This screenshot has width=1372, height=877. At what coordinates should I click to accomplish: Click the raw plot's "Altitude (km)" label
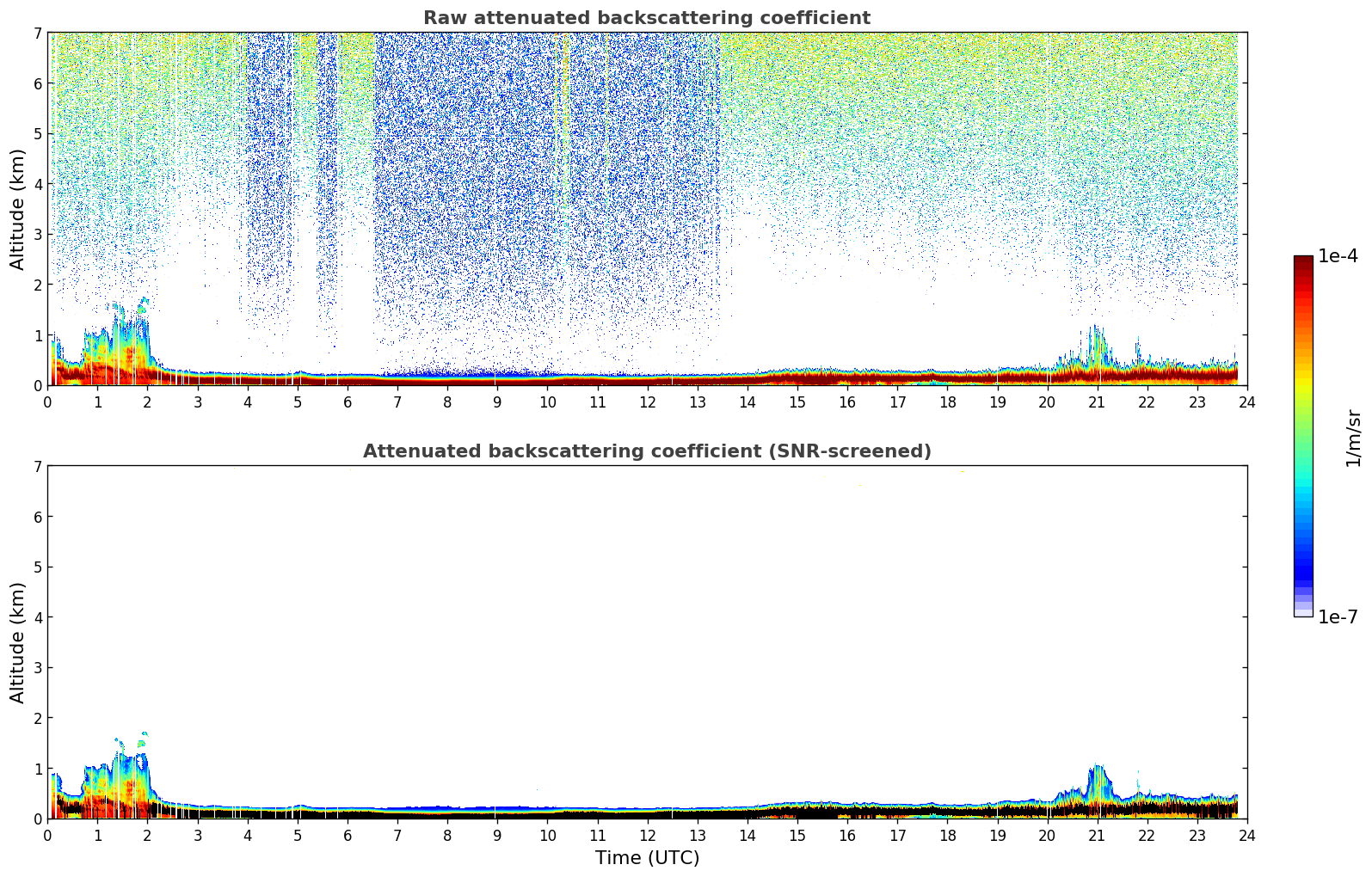click(18, 209)
